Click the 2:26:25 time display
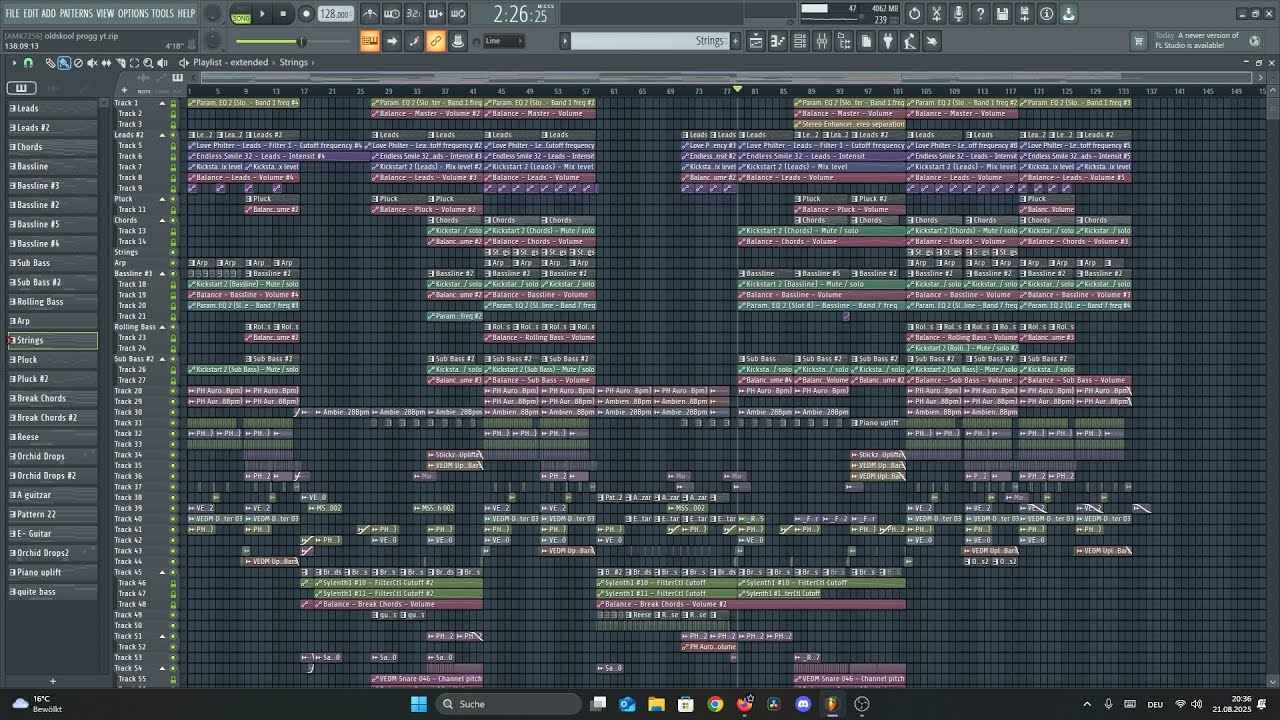The width and height of the screenshot is (1280, 720). tap(521, 14)
